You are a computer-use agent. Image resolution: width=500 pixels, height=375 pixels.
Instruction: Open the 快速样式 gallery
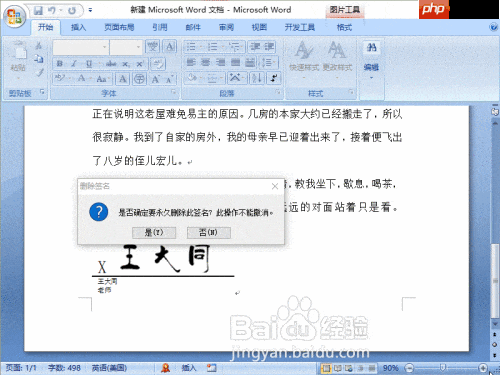click(x=304, y=59)
